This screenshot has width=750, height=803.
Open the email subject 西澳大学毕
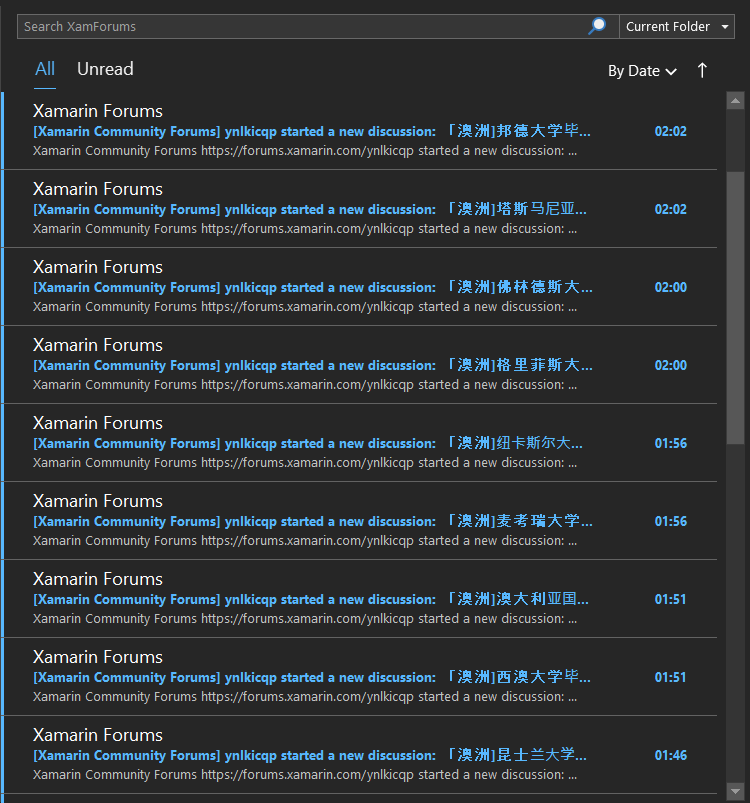tap(312, 677)
